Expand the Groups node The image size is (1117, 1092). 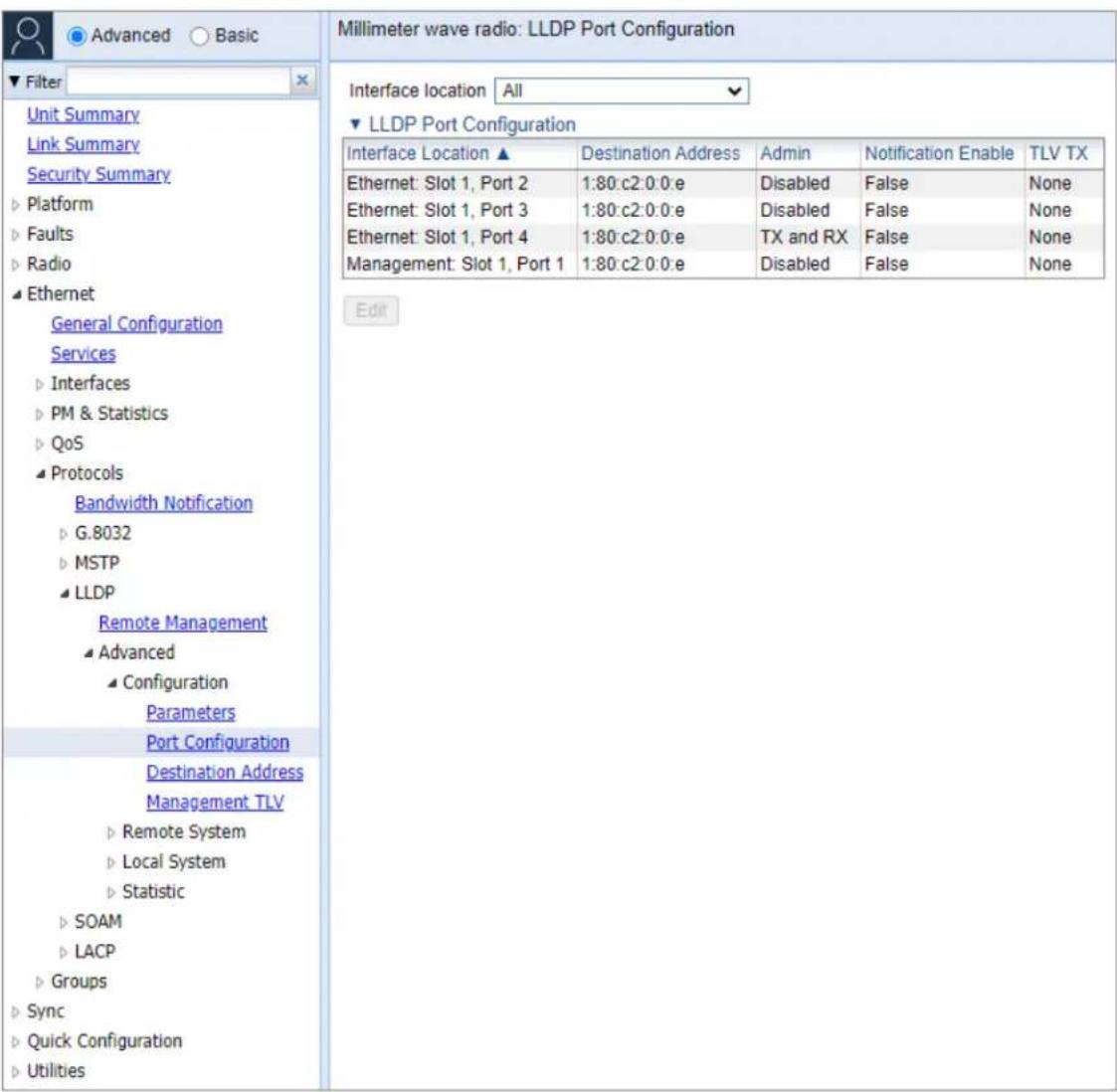pyautogui.click(x=39, y=983)
